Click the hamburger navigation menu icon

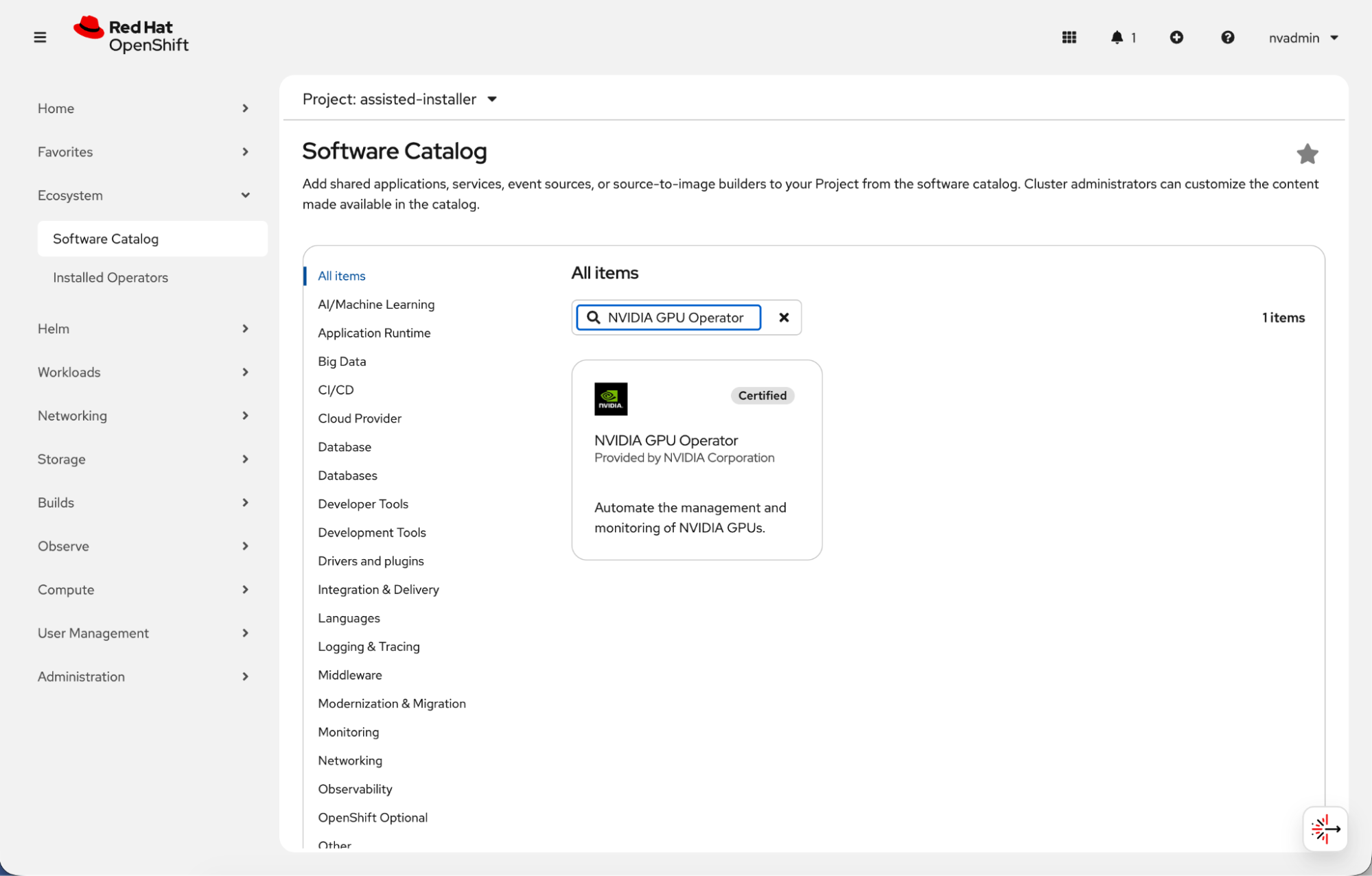coord(40,38)
